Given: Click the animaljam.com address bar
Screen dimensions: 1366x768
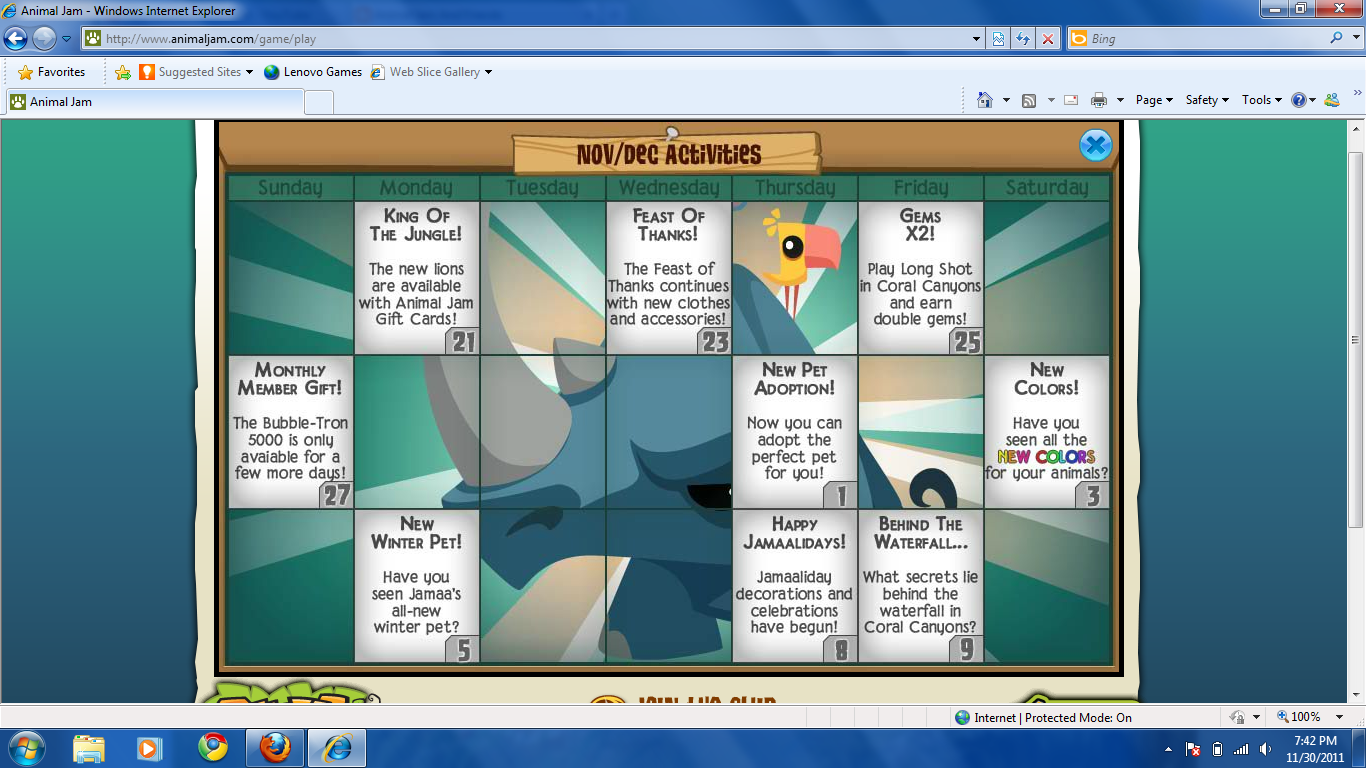Looking at the screenshot, I should coord(530,39).
